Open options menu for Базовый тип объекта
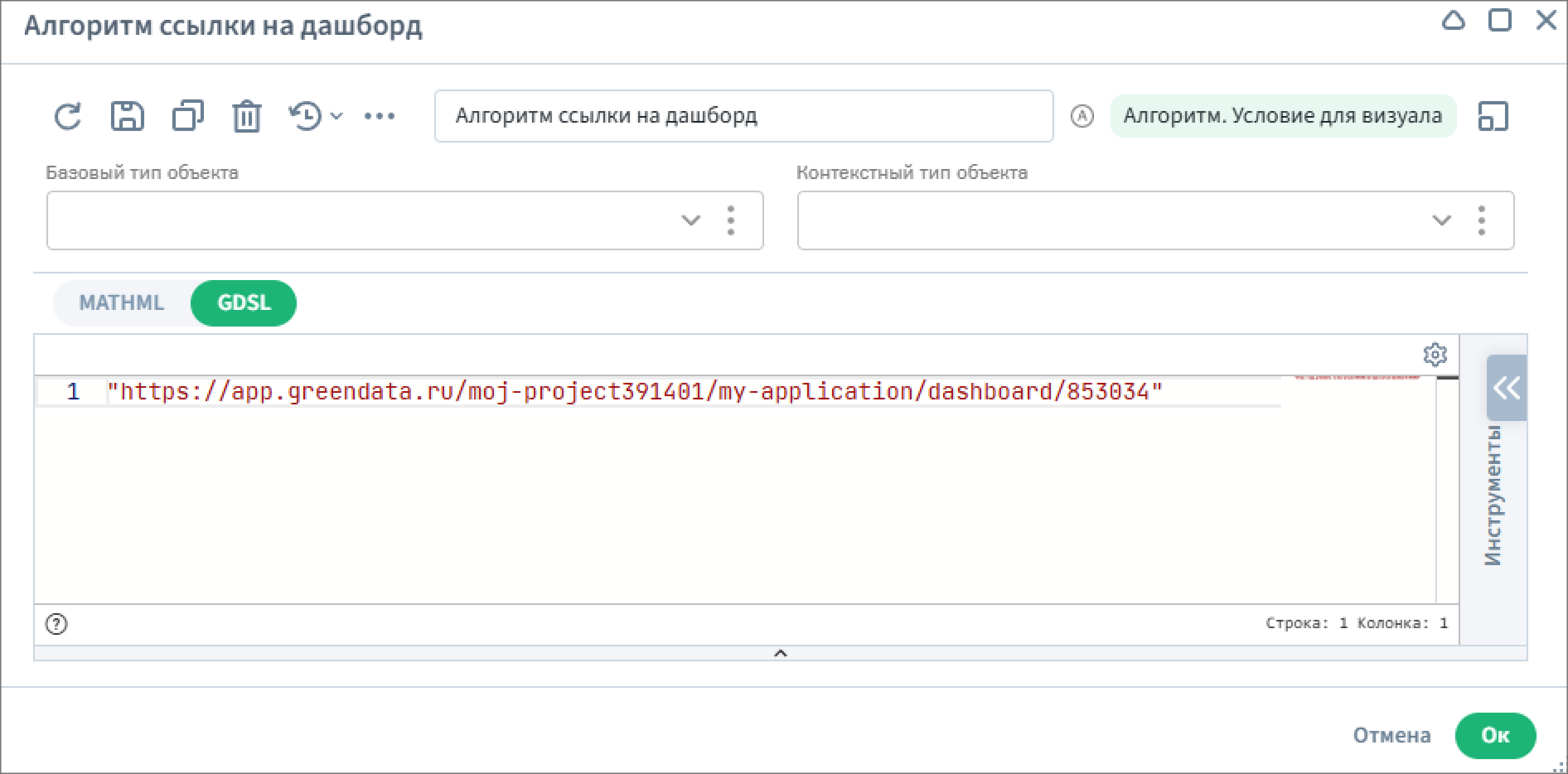Image resolution: width=1568 pixels, height=774 pixels. pyautogui.click(x=730, y=220)
